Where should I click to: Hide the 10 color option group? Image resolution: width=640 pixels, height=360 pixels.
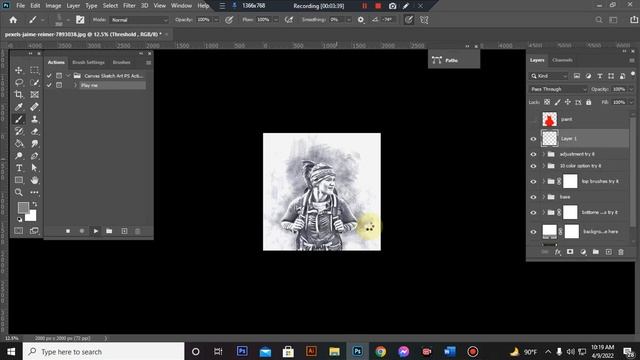tap(533, 166)
